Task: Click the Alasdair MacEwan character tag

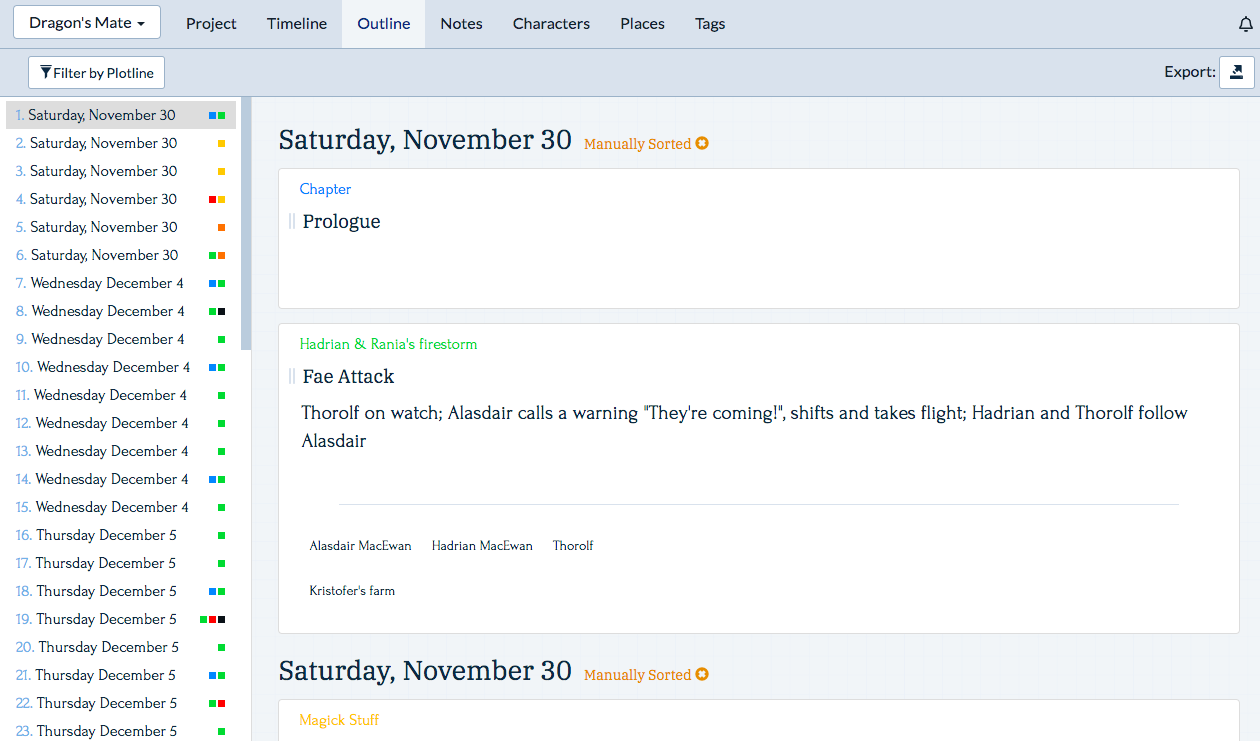Action: (360, 546)
